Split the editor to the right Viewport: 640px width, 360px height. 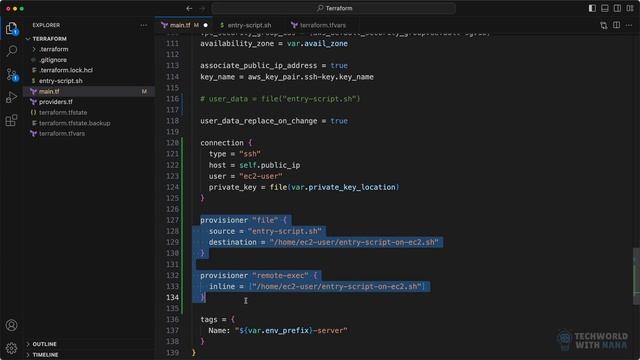pos(616,25)
